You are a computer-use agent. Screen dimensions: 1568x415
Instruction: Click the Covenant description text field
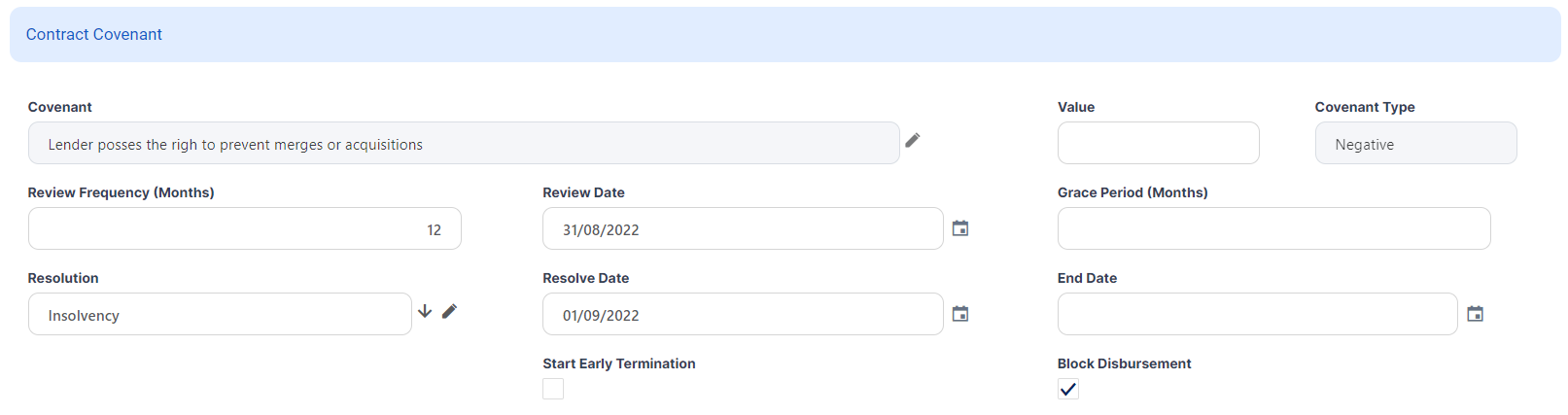tap(464, 143)
